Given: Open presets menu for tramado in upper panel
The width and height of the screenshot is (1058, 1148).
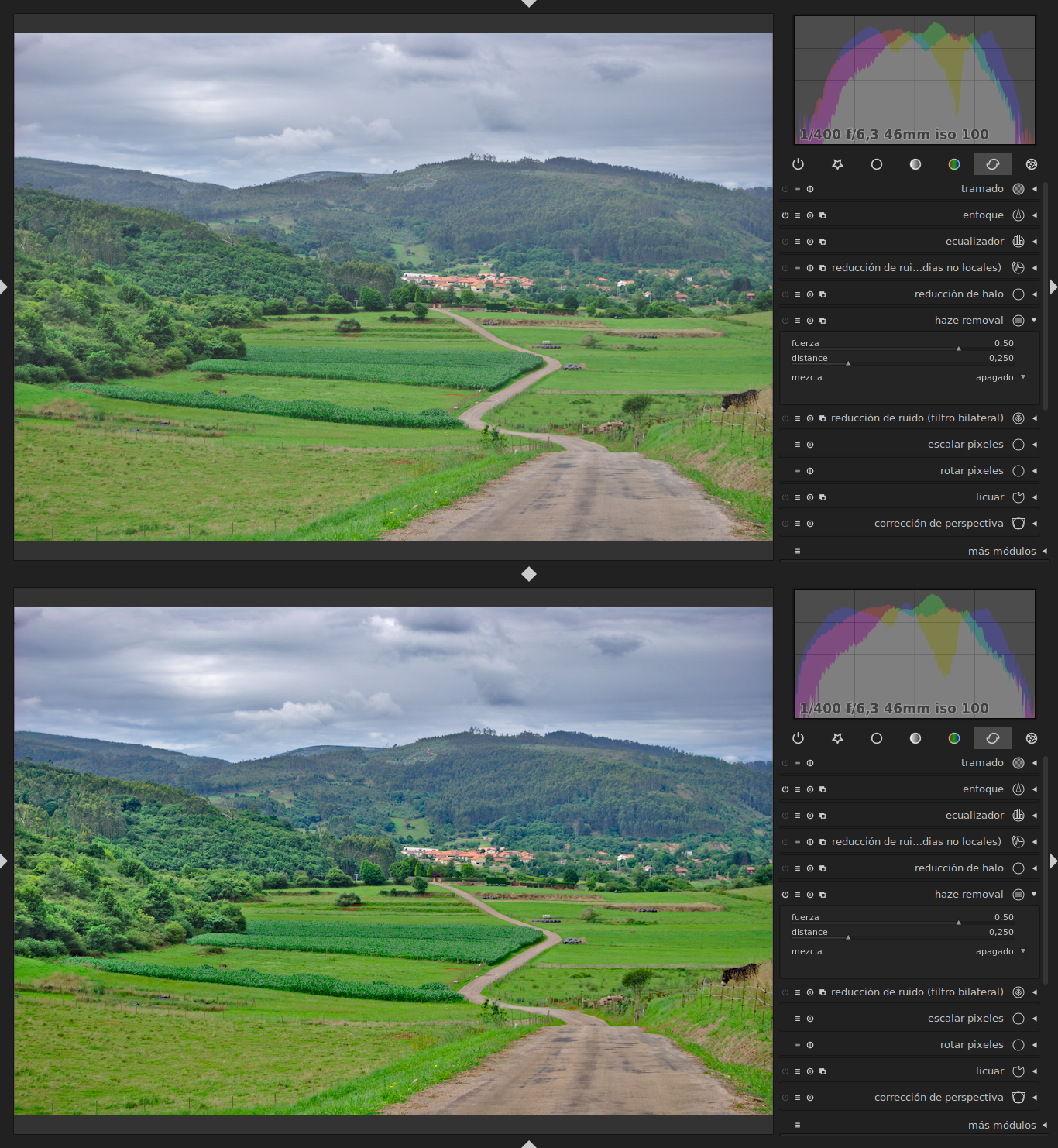Looking at the screenshot, I should [798, 189].
